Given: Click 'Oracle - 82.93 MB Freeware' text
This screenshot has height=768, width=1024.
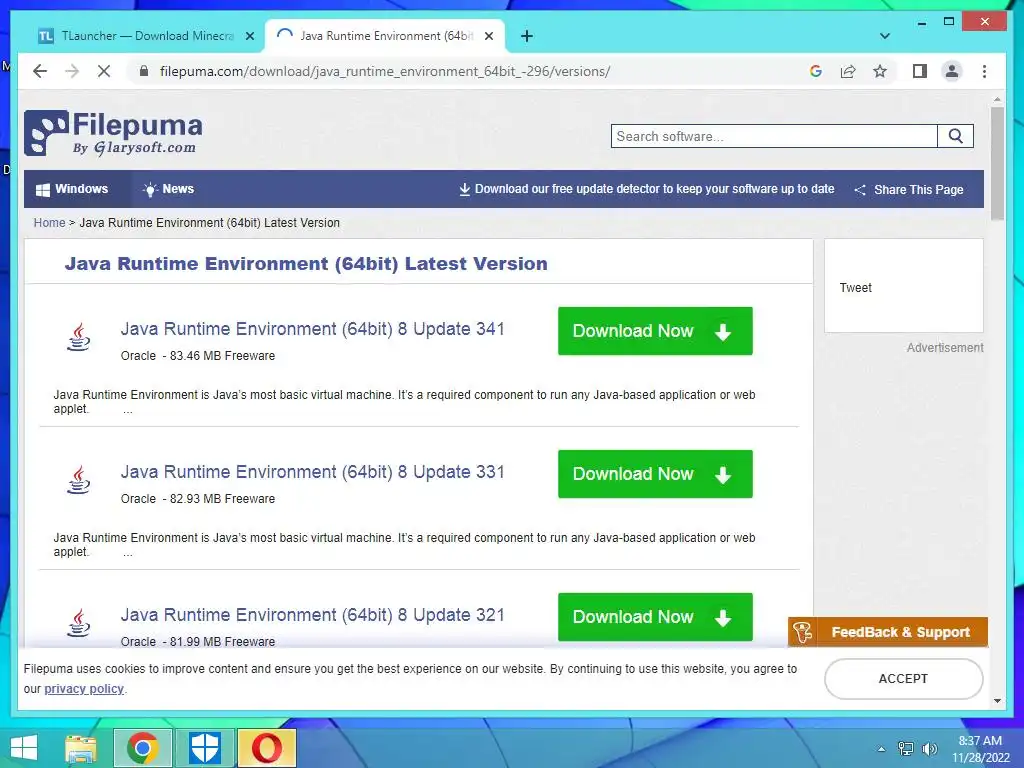Looking at the screenshot, I should [x=198, y=499].
